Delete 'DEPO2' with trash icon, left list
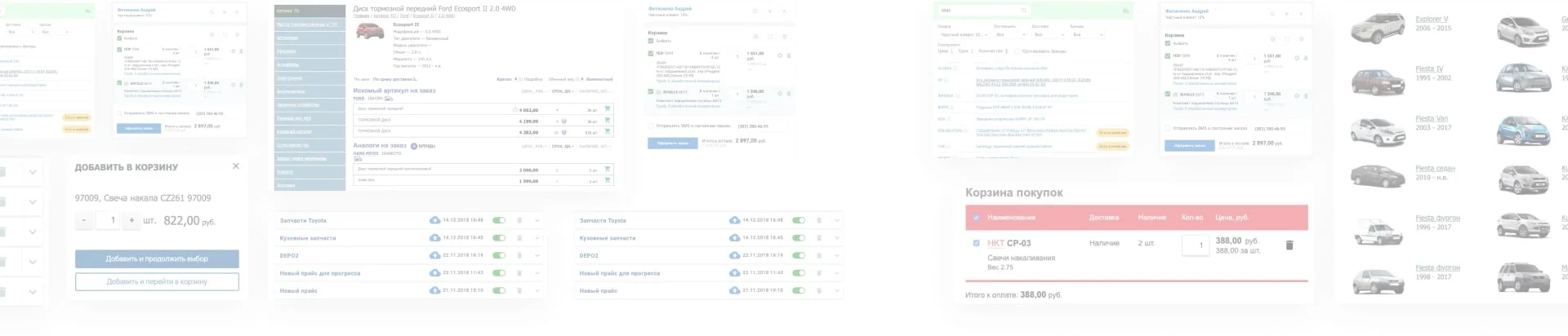 [x=519, y=255]
